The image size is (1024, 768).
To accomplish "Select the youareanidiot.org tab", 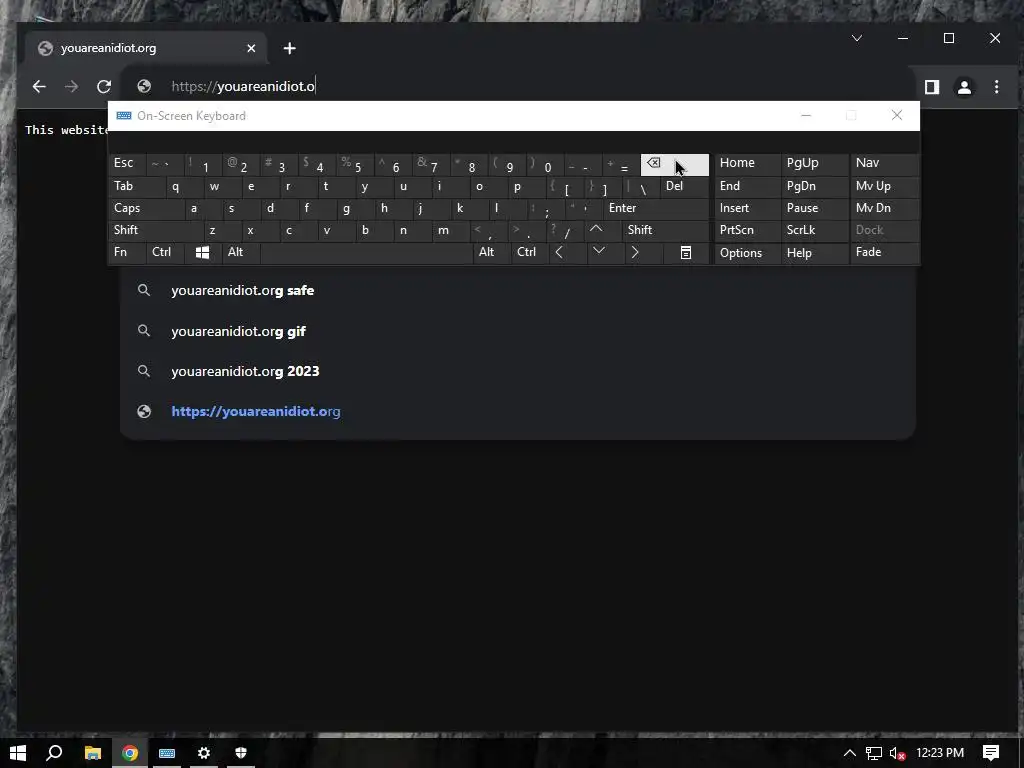I will point(147,48).
